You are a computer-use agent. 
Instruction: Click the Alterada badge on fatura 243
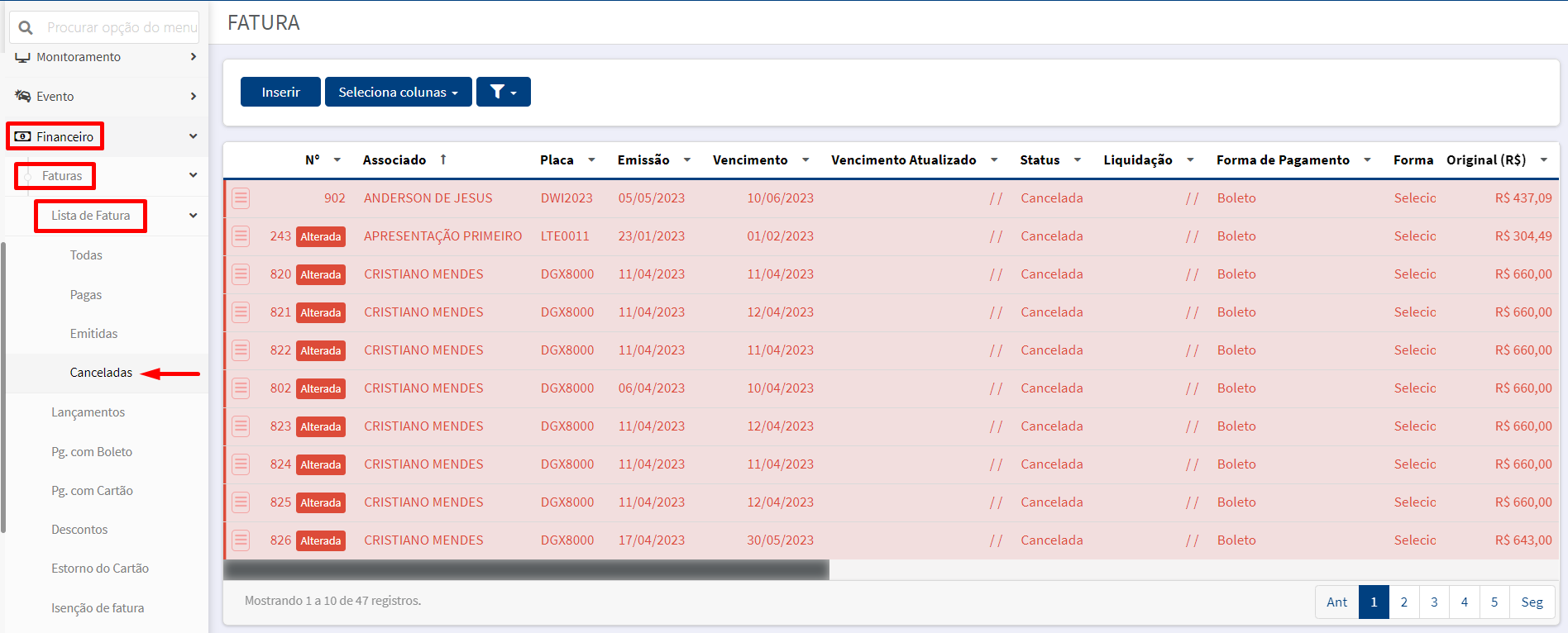(x=321, y=236)
